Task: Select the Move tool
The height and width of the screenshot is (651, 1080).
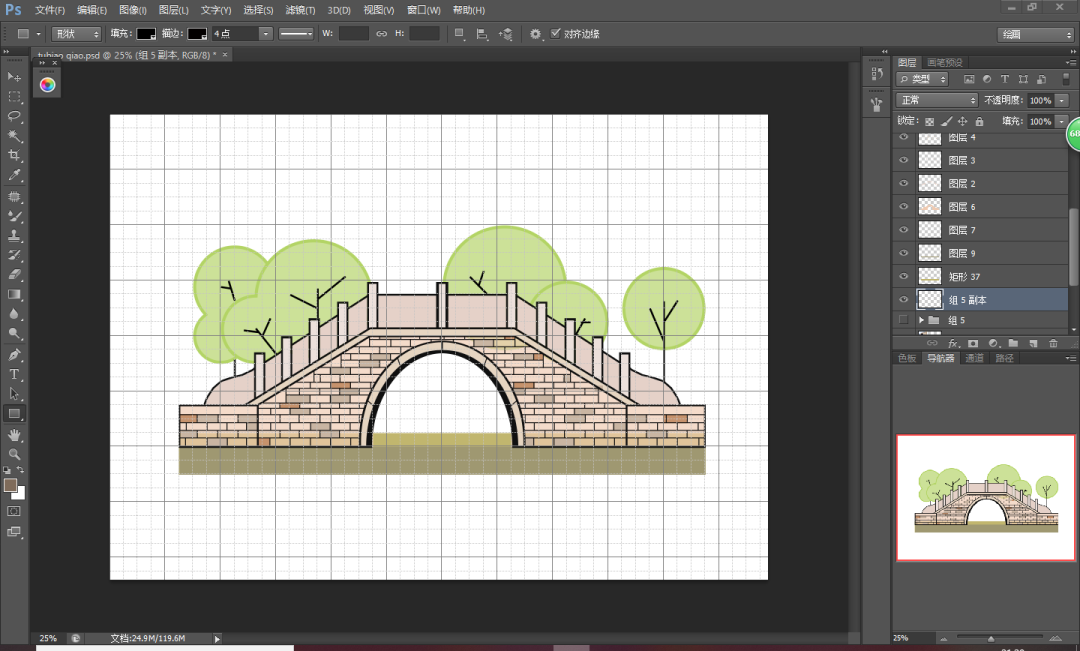Action: pyautogui.click(x=15, y=77)
